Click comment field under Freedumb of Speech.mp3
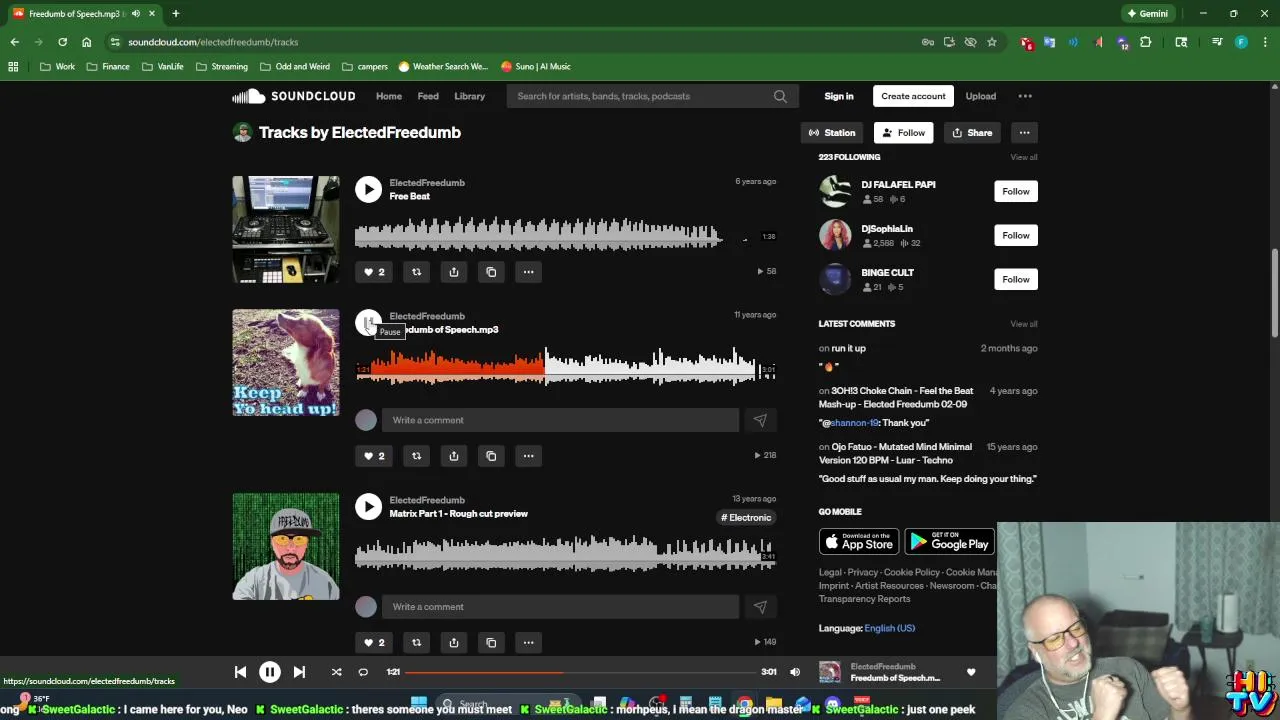This screenshot has width=1280, height=720. click(x=562, y=420)
